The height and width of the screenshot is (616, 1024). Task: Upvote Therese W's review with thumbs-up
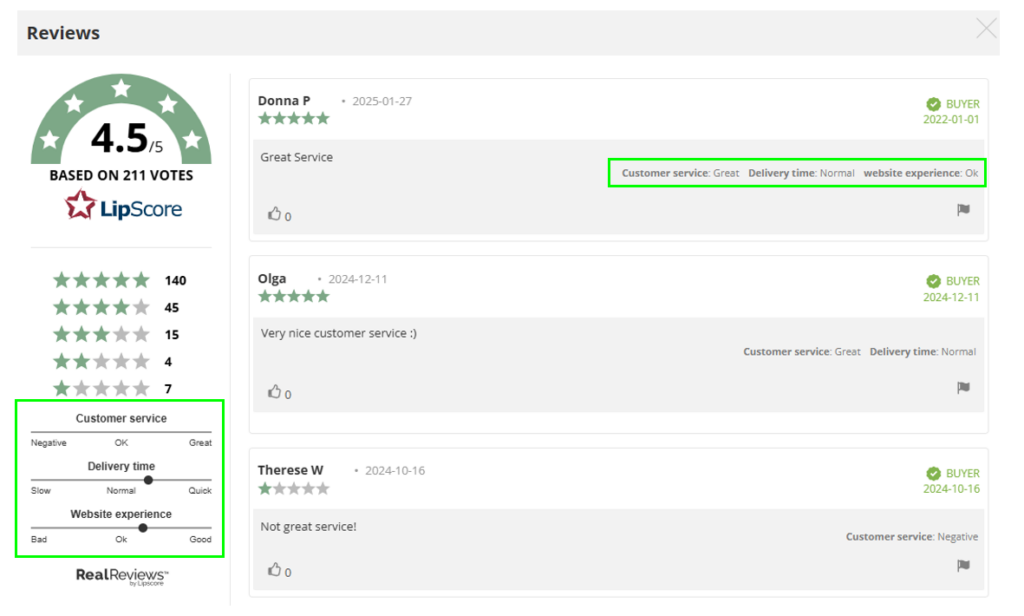pyautogui.click(x=275, y=569)
